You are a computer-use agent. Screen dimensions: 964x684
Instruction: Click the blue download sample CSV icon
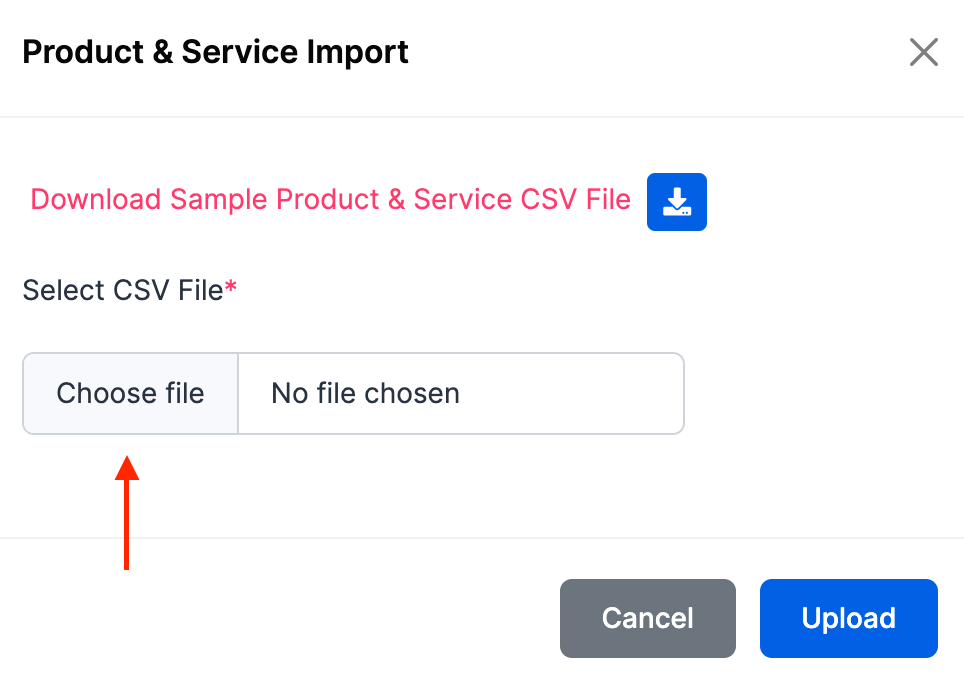pos(676,202)
